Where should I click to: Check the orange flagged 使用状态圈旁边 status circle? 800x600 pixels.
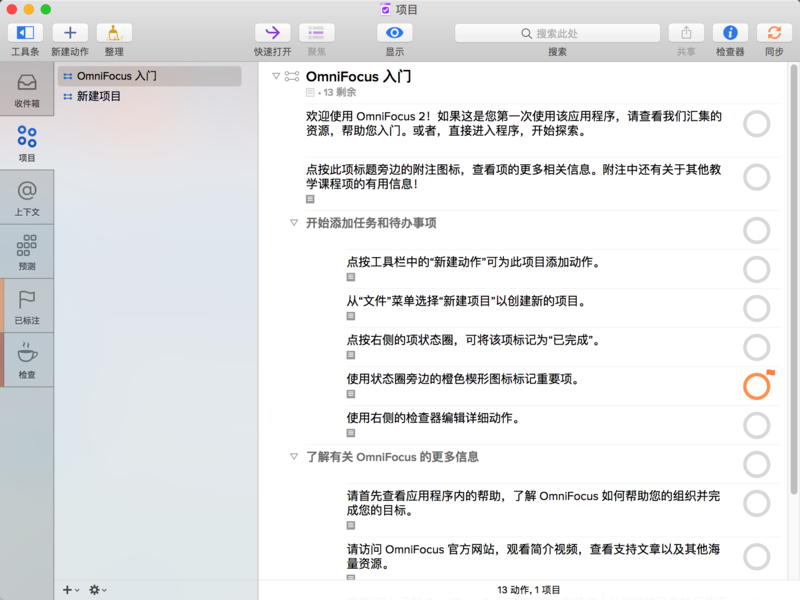756,386
